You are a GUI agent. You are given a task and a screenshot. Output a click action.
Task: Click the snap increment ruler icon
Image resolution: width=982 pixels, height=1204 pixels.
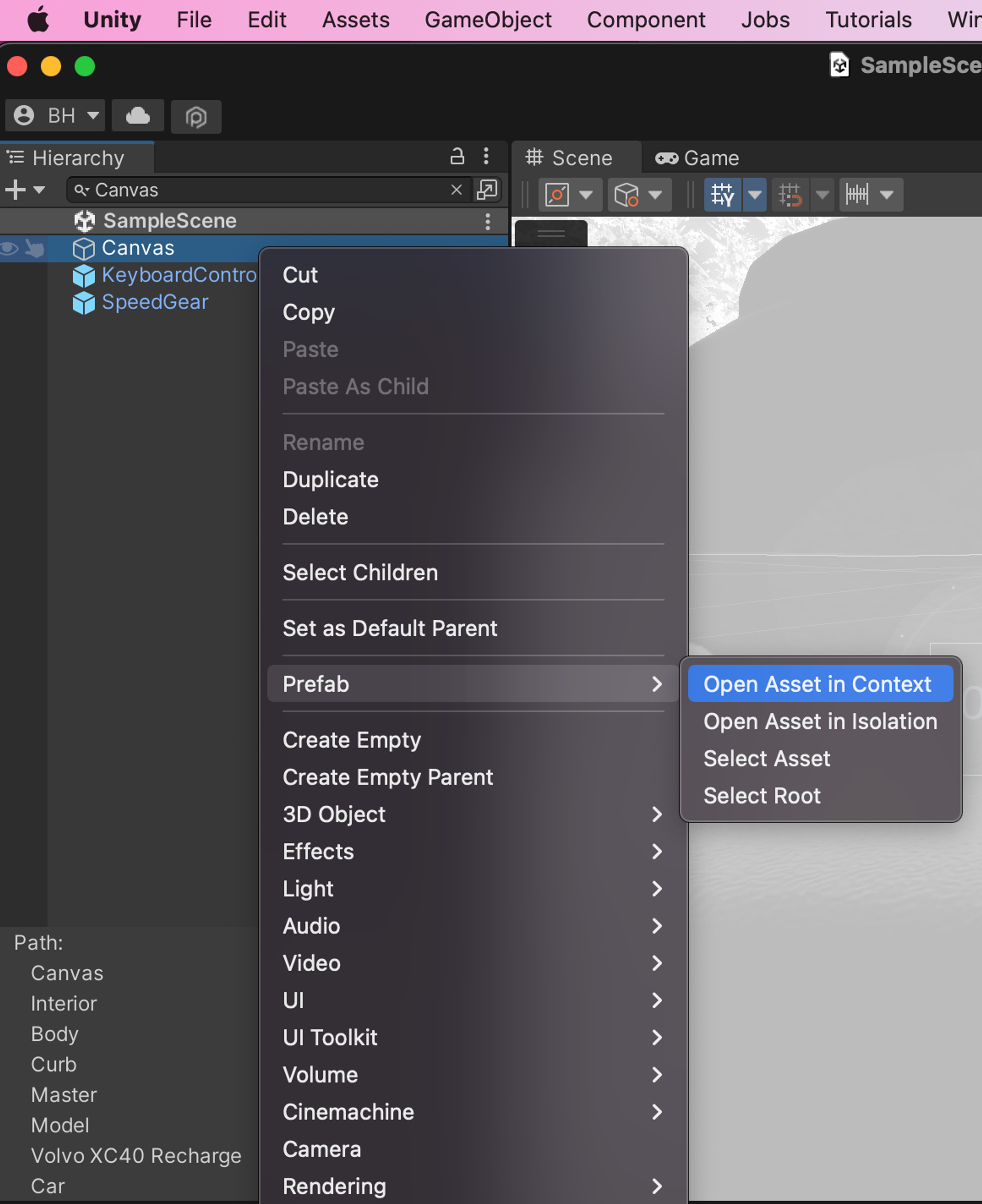(857, 195)
